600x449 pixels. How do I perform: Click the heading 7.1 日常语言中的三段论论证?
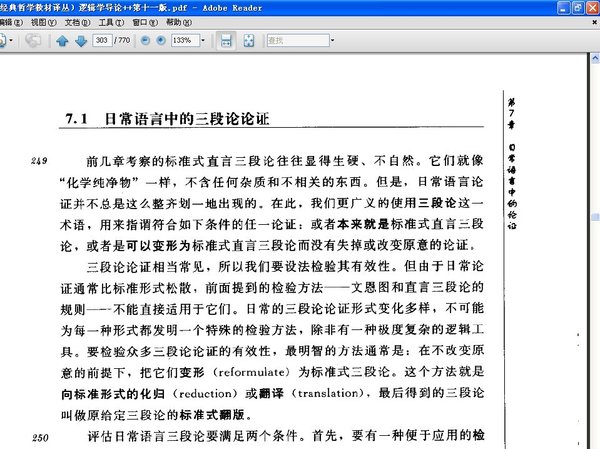(167, 119)
